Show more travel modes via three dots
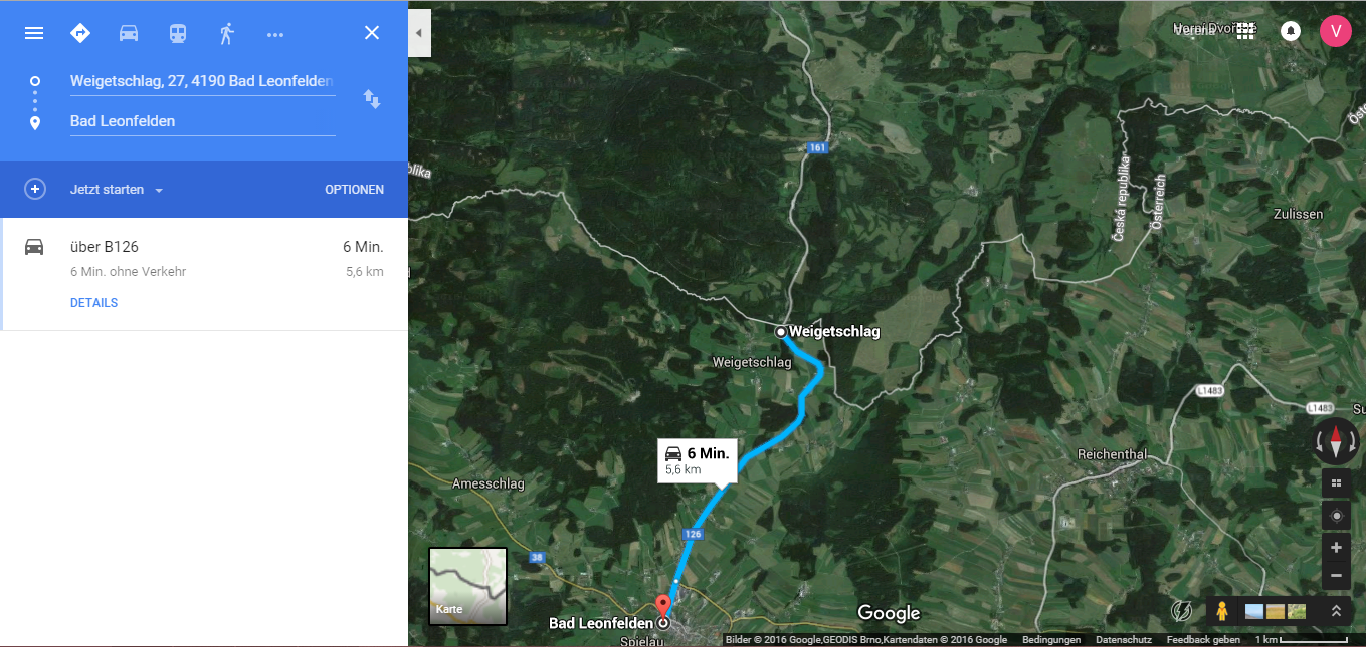Screen dimensions: 1366x647 tap(275, 34)
